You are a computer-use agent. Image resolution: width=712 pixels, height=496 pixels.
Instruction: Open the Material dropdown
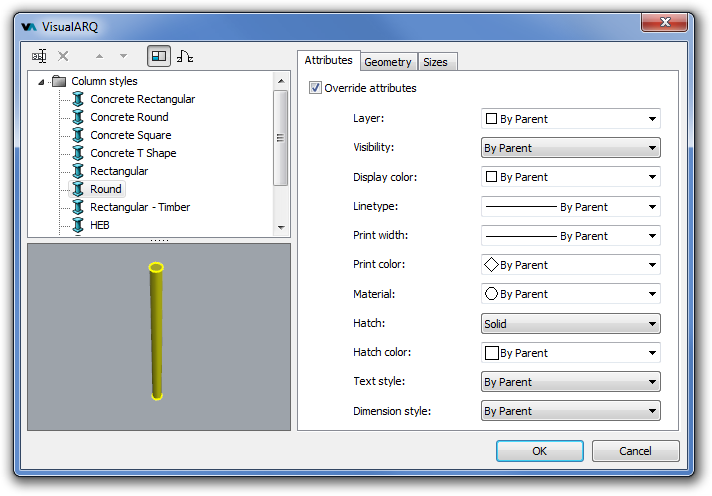(x=570, y=294)
